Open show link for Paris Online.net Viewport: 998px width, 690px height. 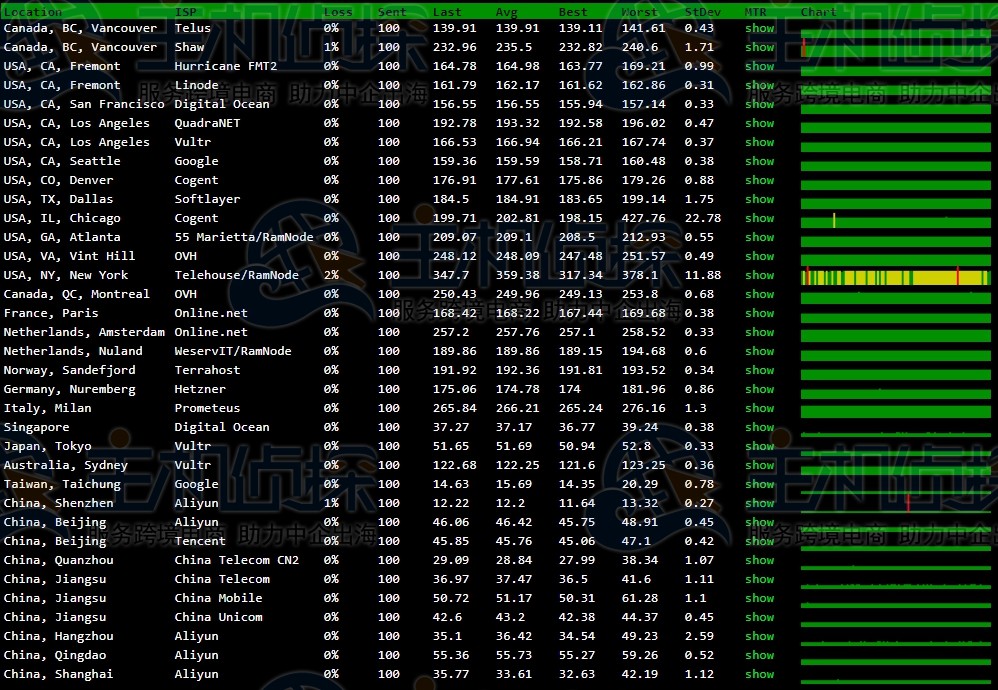click(x=759, y=313)
